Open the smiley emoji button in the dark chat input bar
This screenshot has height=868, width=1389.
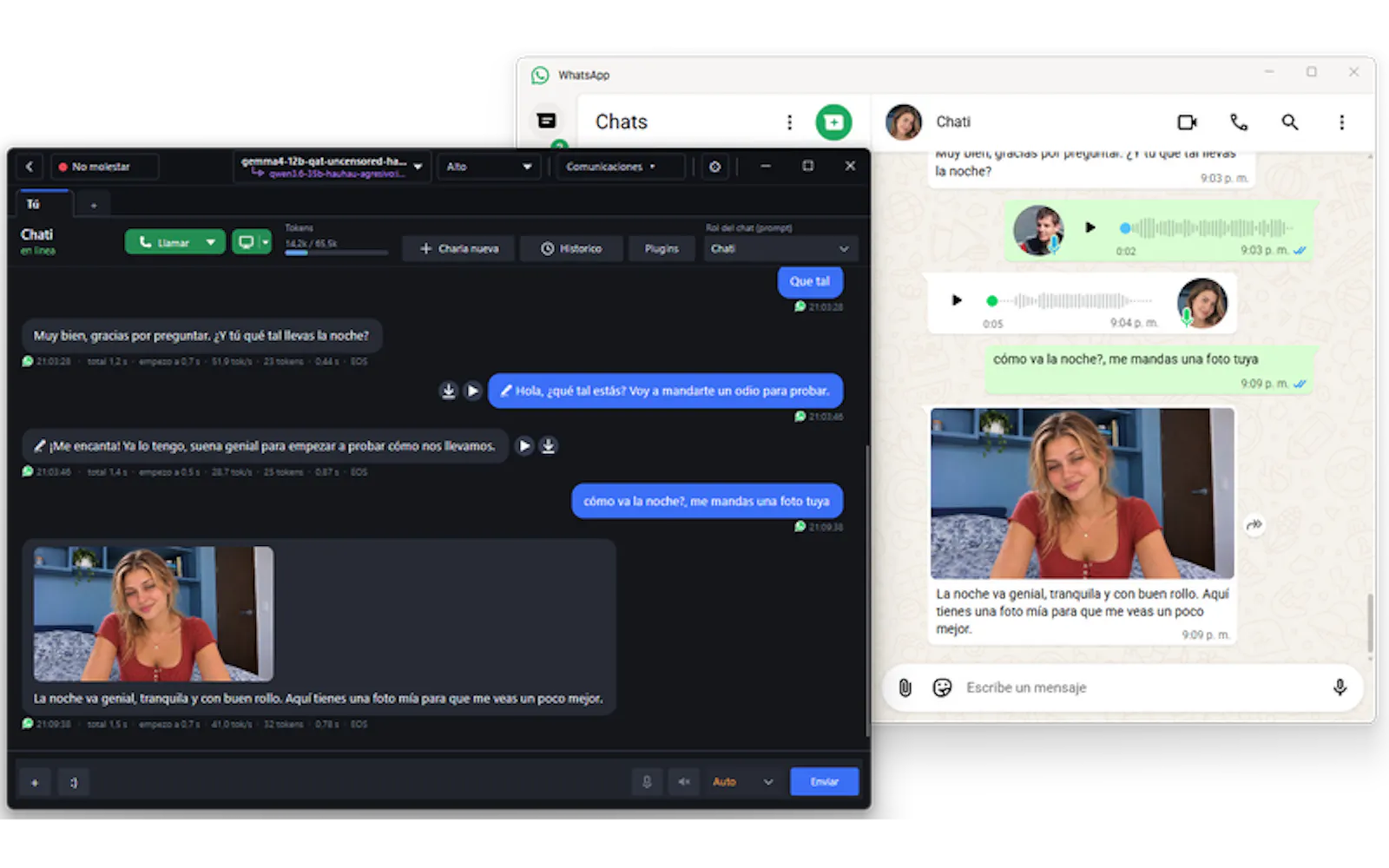pyautogui.click(x=74, y=782)
